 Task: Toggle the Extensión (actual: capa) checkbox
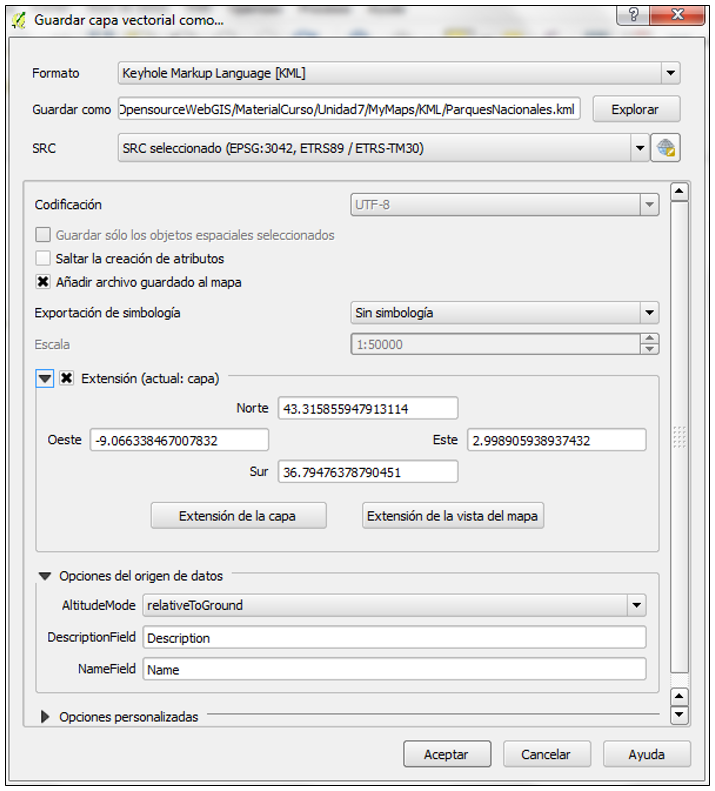(x=67, y=379)
